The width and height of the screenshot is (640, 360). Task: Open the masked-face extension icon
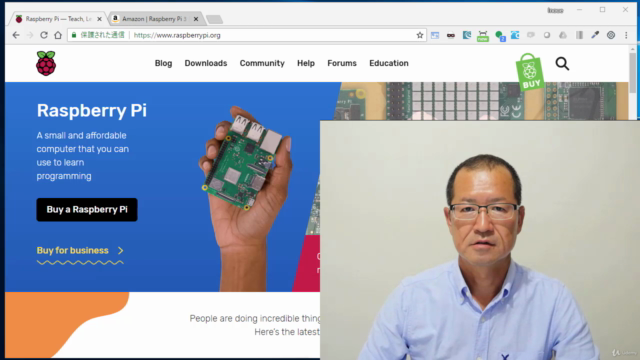click(x=451, y=35)
